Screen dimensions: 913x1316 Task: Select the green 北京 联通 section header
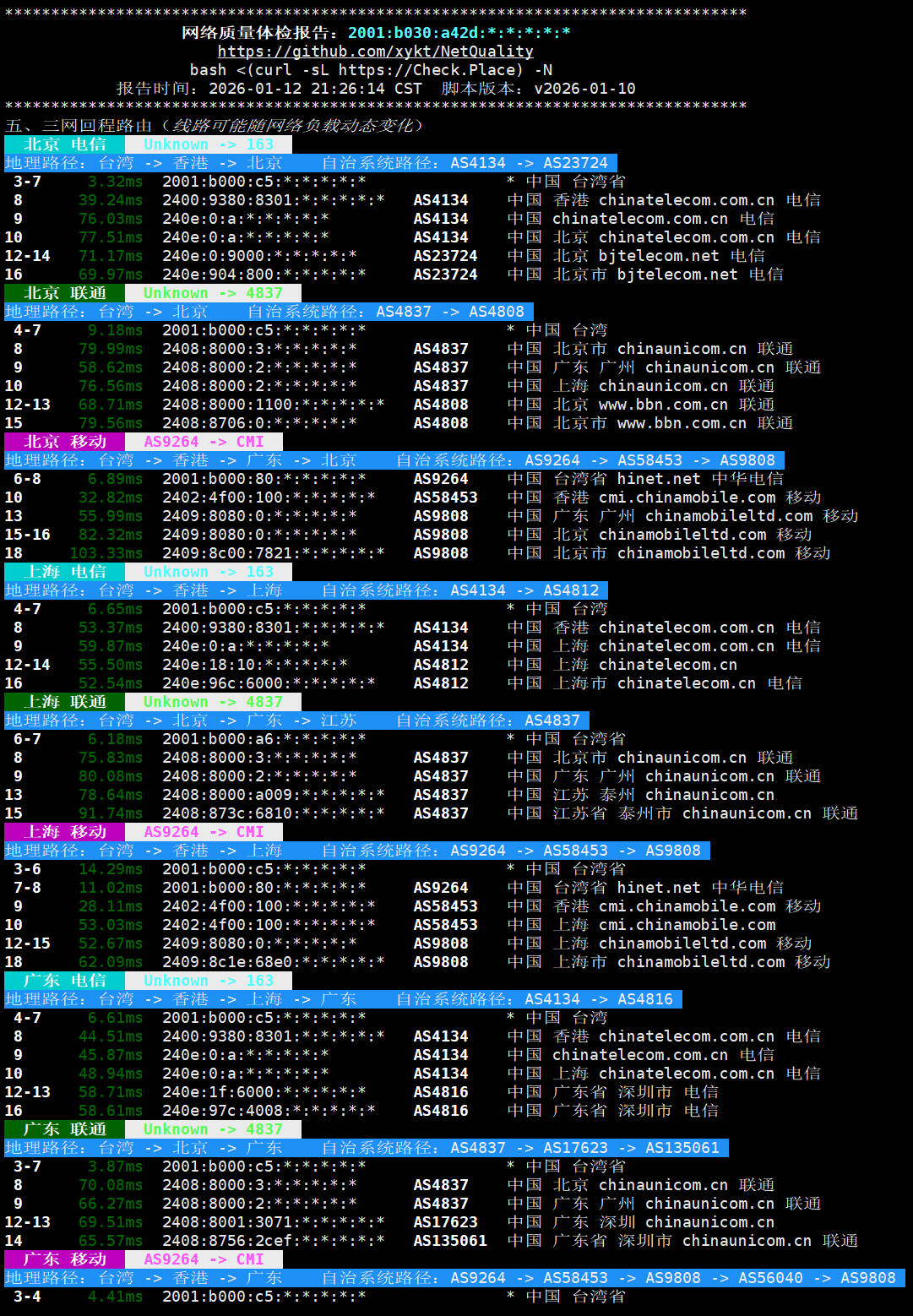pos(64,293)
